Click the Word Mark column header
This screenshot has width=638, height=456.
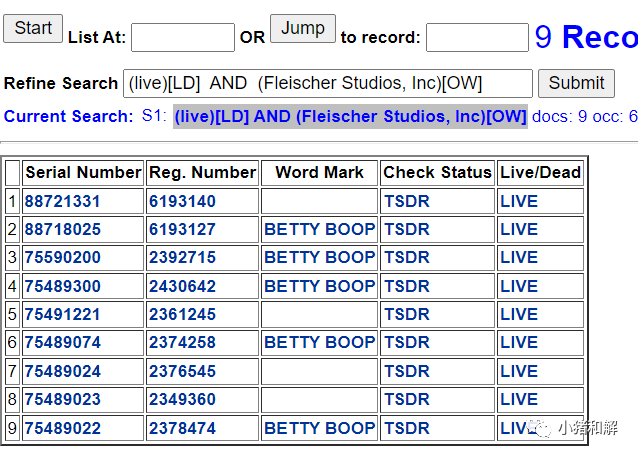pos(319,172)
